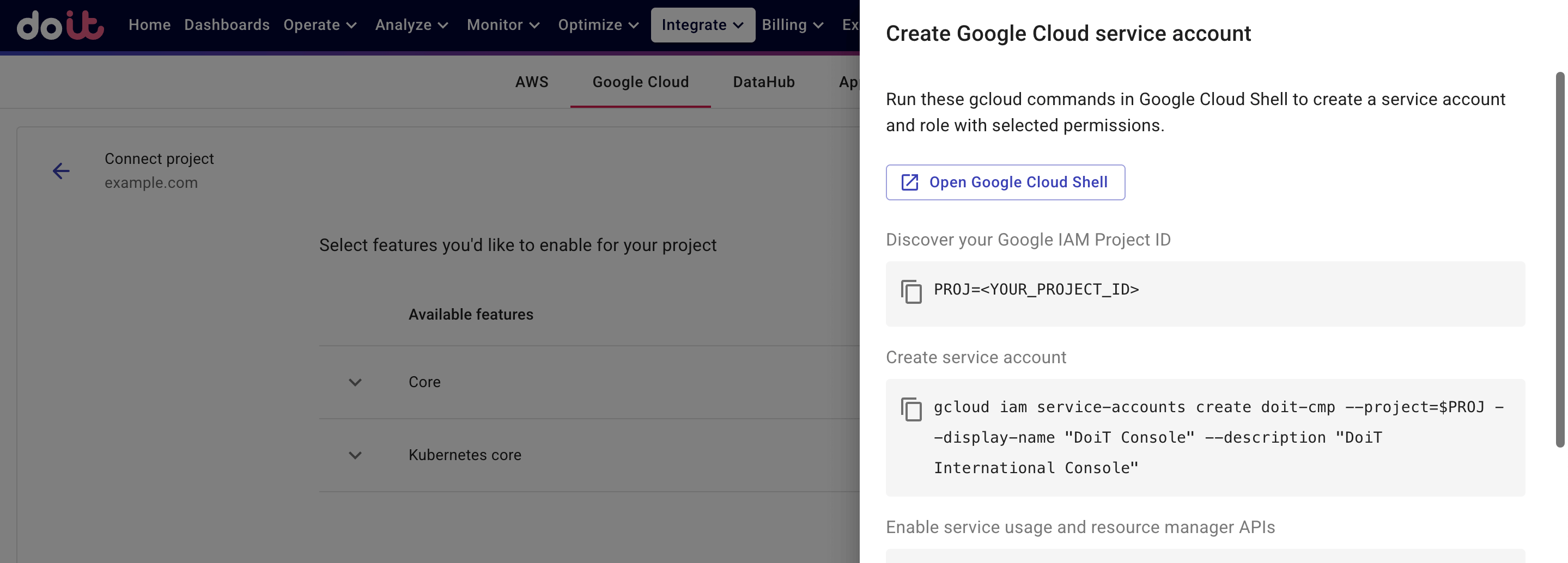Open the Billing dropdown menu
1568x563 pixels.
click(x=793, y=25)
